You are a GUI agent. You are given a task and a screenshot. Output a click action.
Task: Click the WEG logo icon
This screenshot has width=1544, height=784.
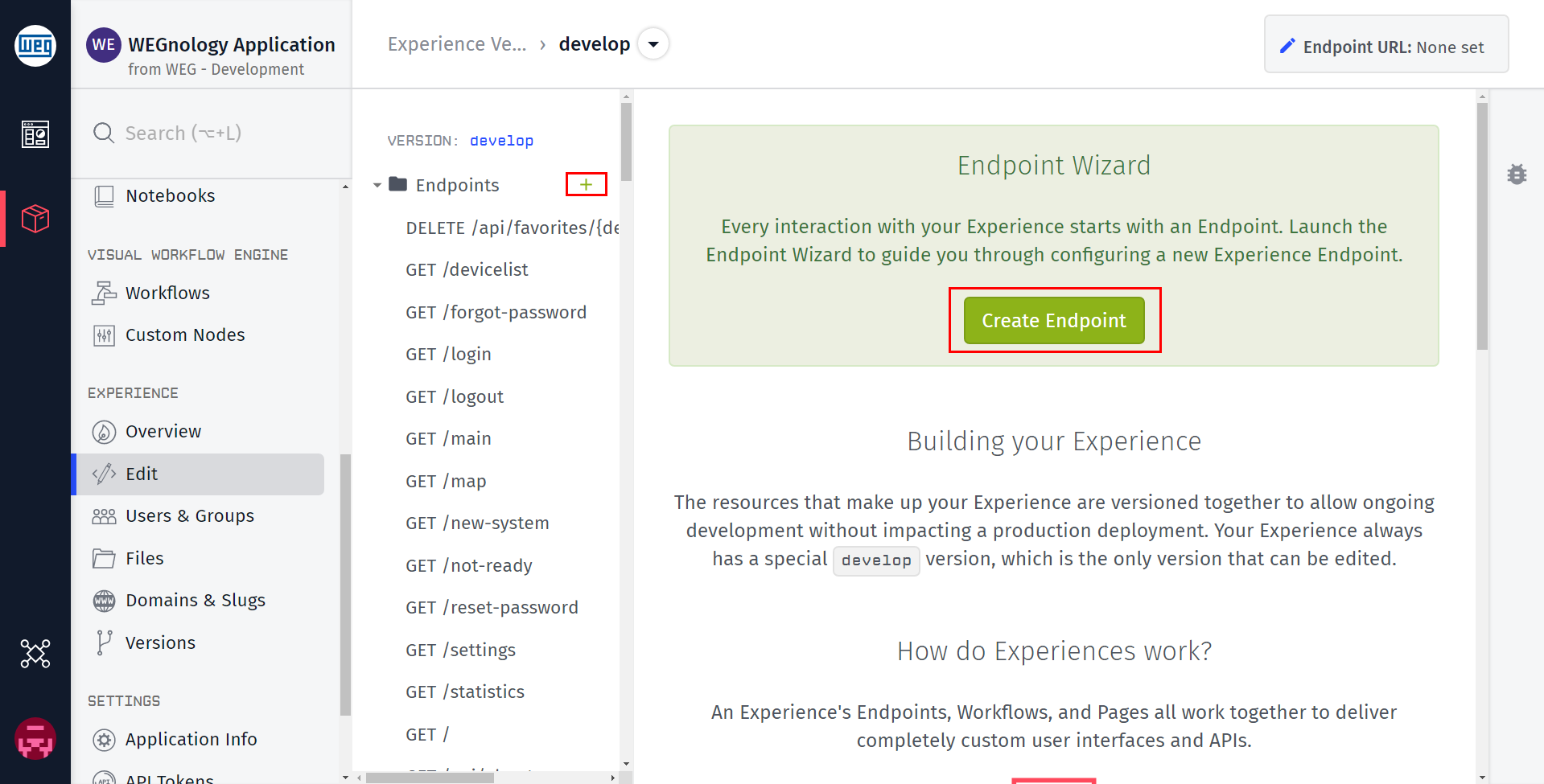35,46
